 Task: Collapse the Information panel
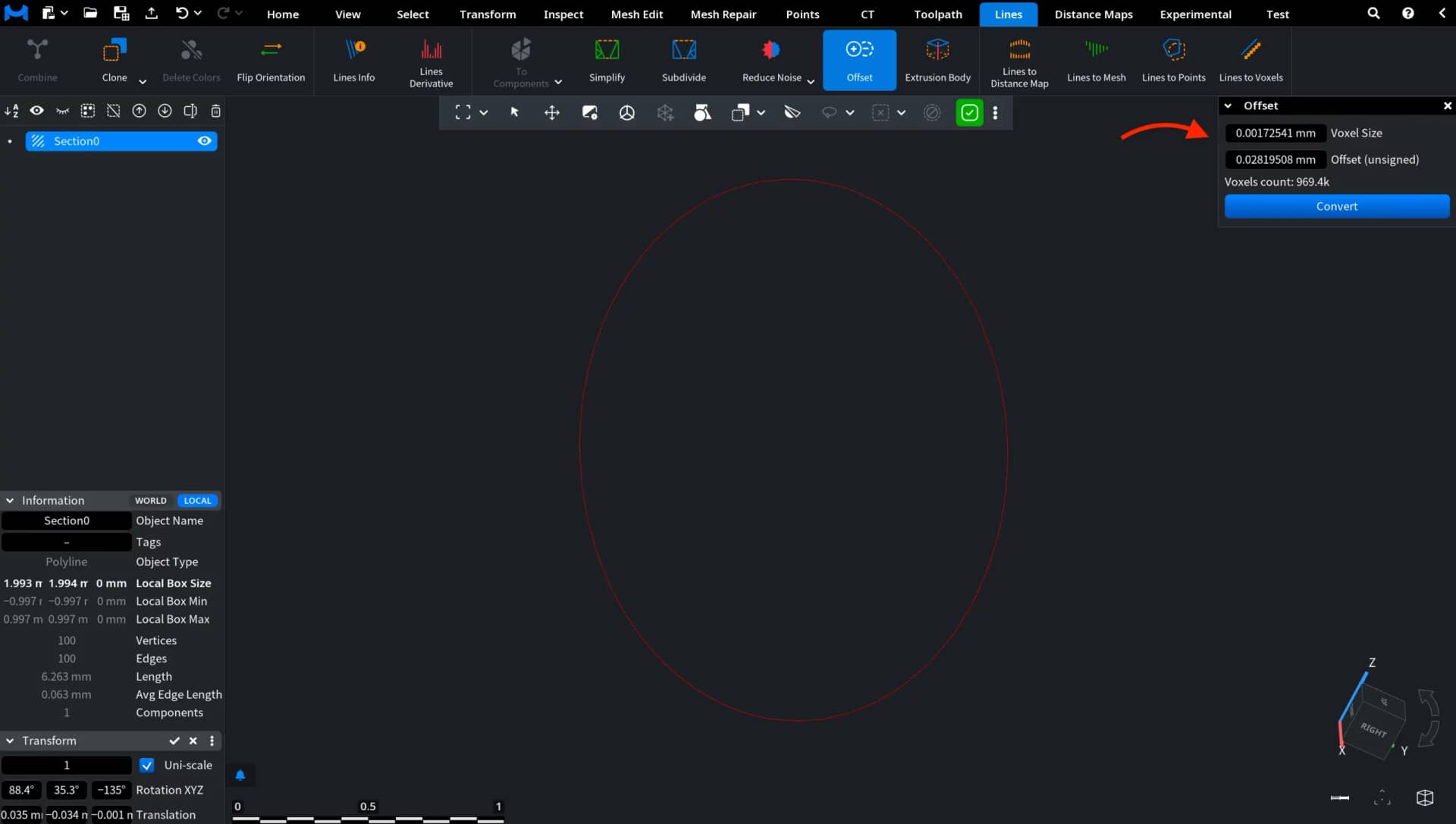[10, 501]
